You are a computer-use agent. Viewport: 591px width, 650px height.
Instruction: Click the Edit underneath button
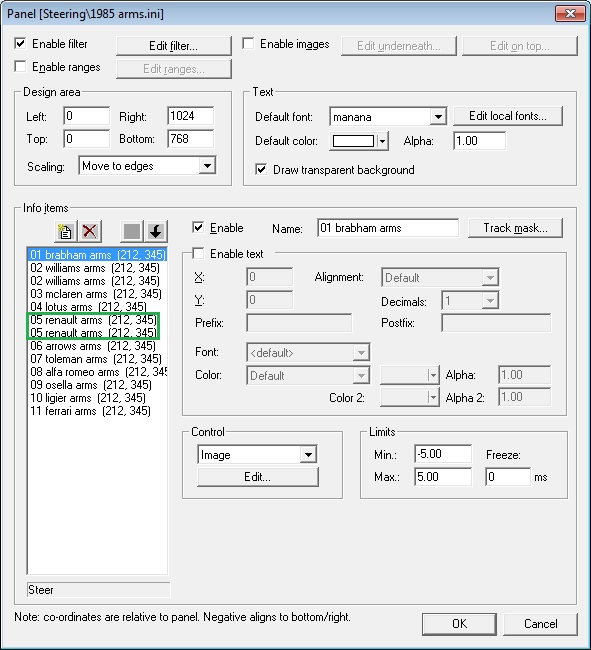tap(399, 46)
